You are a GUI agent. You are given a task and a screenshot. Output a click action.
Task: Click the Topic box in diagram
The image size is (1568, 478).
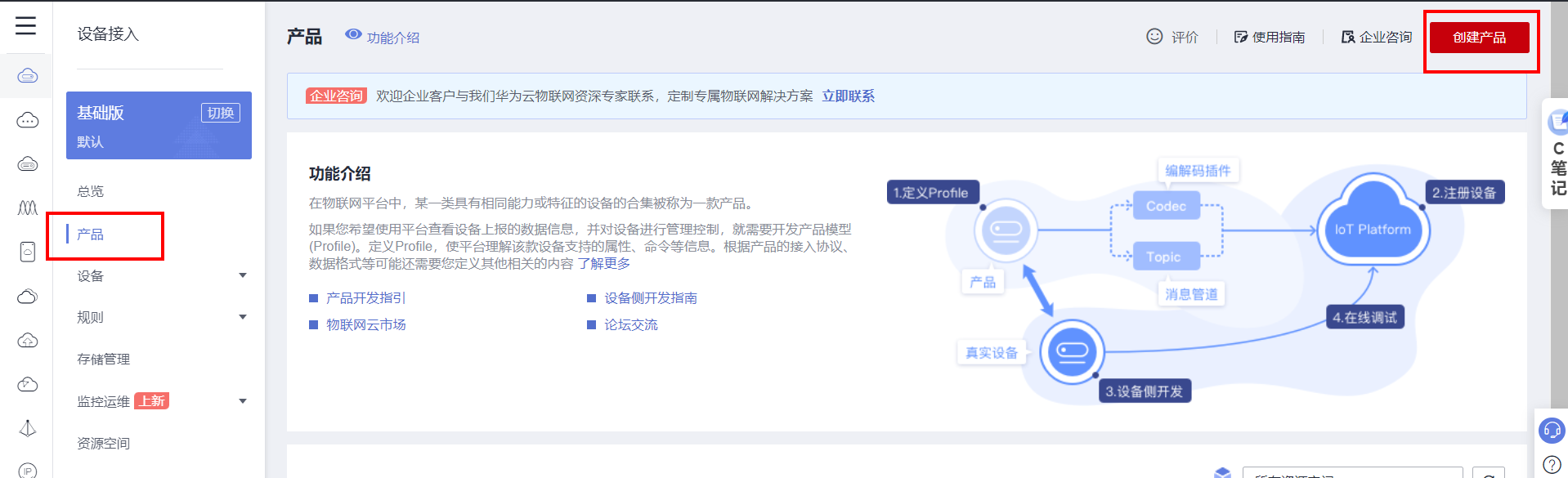point(1166,257)
